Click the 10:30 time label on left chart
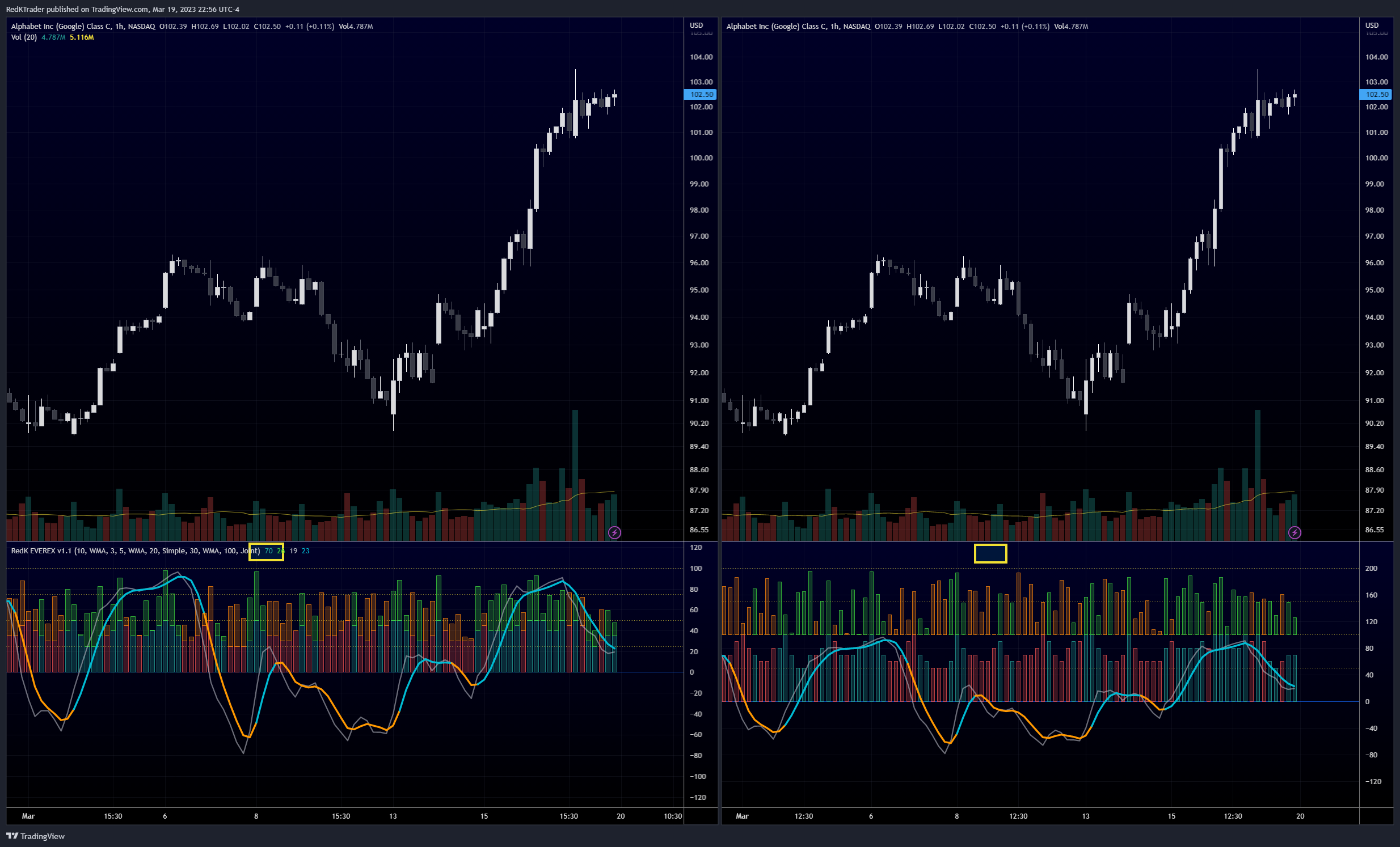Screen dimensions: 1400x847 coord(673,816)
